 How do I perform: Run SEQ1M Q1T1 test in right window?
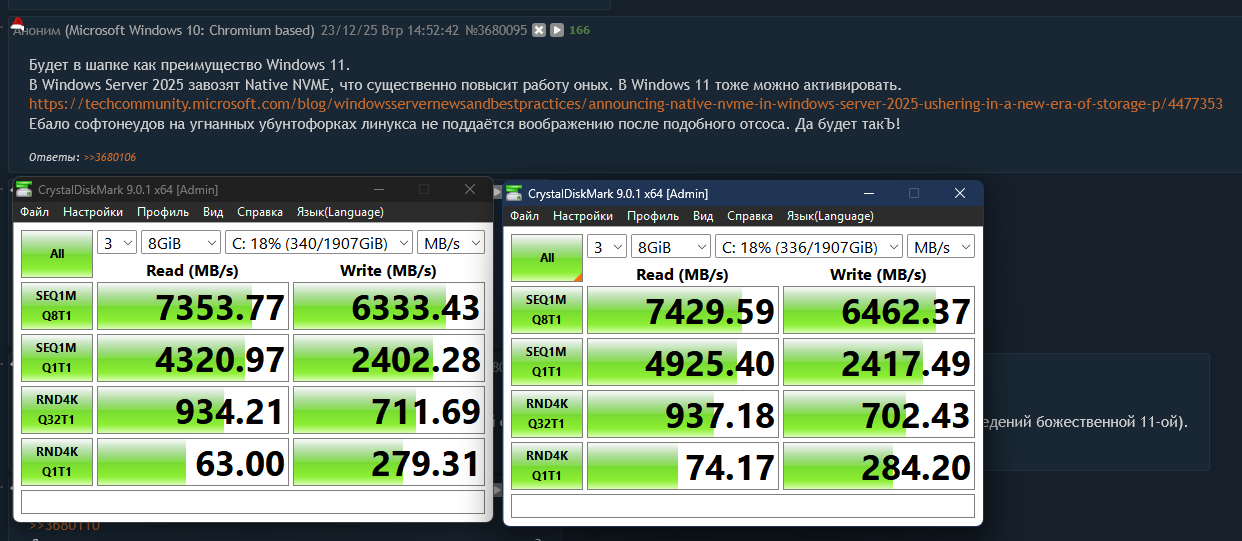click(547, 362)
